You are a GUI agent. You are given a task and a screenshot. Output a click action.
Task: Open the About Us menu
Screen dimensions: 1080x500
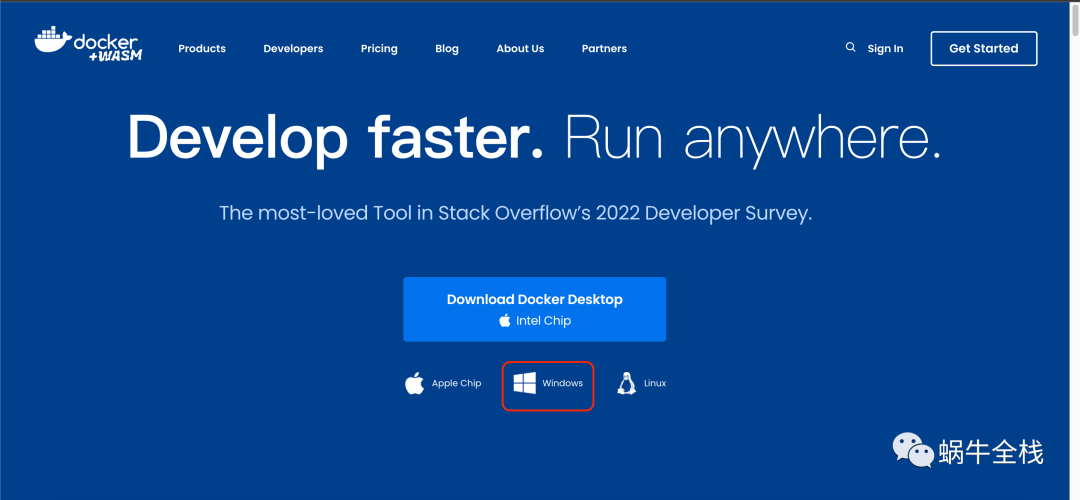click(x=520, y=48)
